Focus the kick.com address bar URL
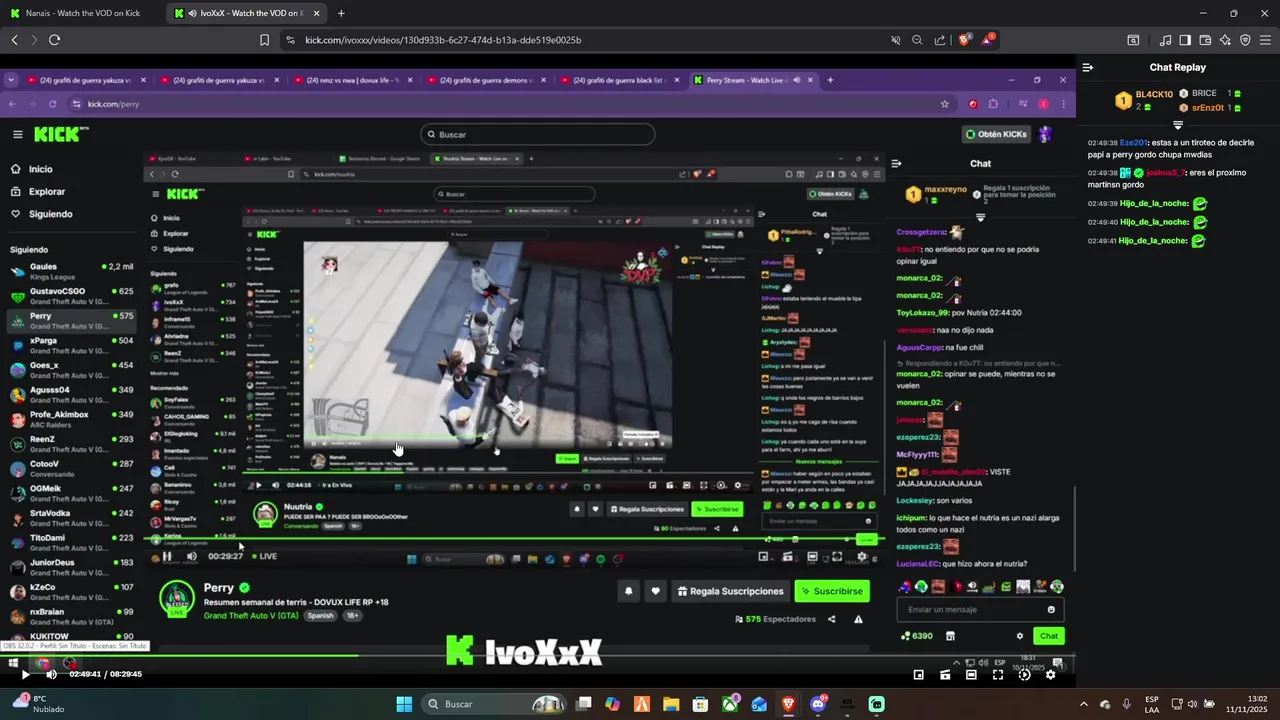 click(x=443, y=40)
